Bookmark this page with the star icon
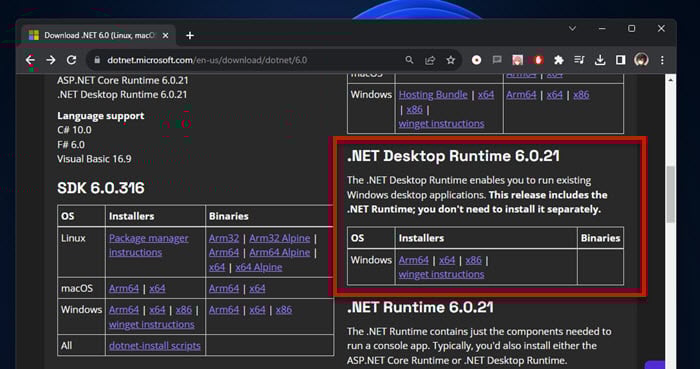700x369 pixels. tap(451, 60)
